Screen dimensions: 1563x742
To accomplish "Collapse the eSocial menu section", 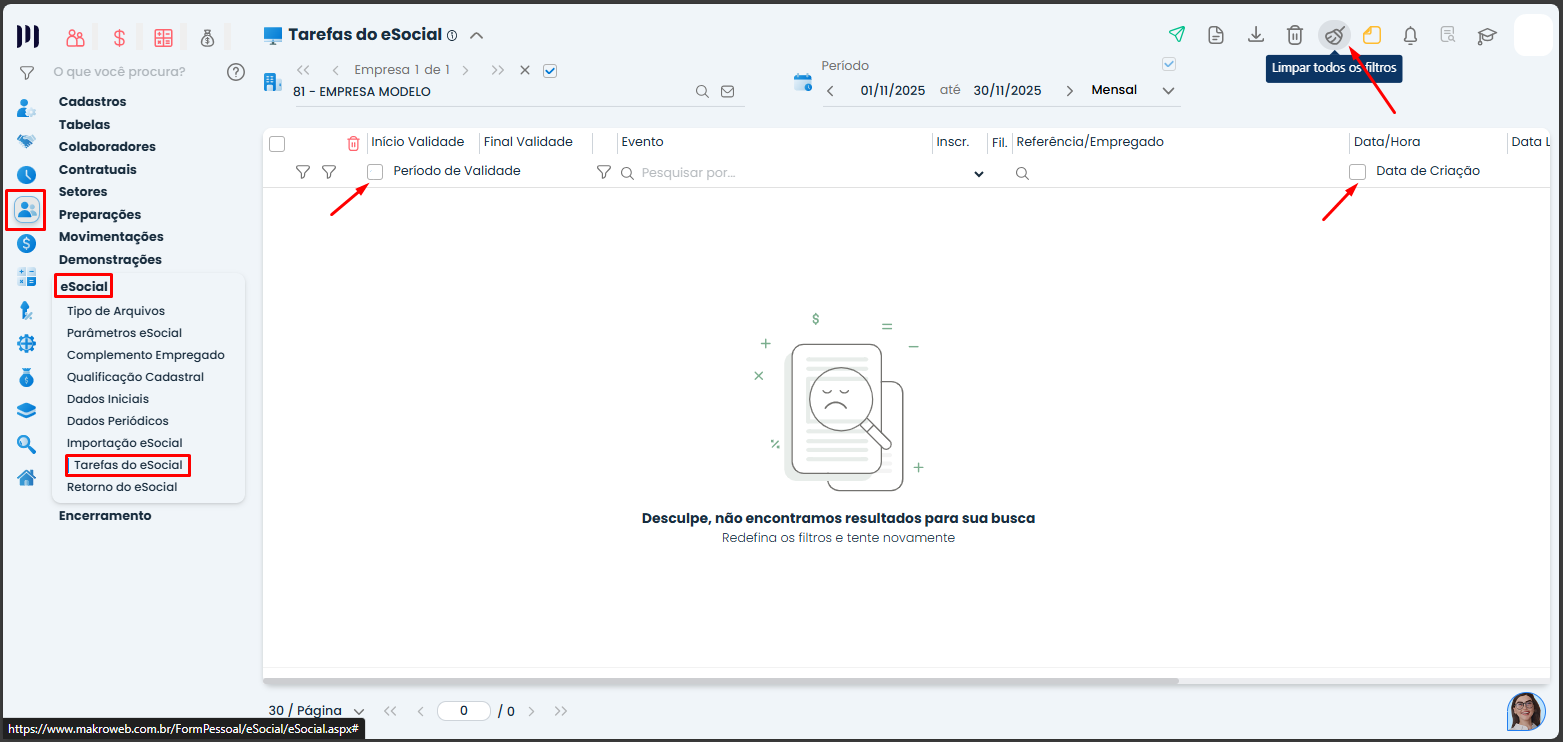I will click(84, 287).
